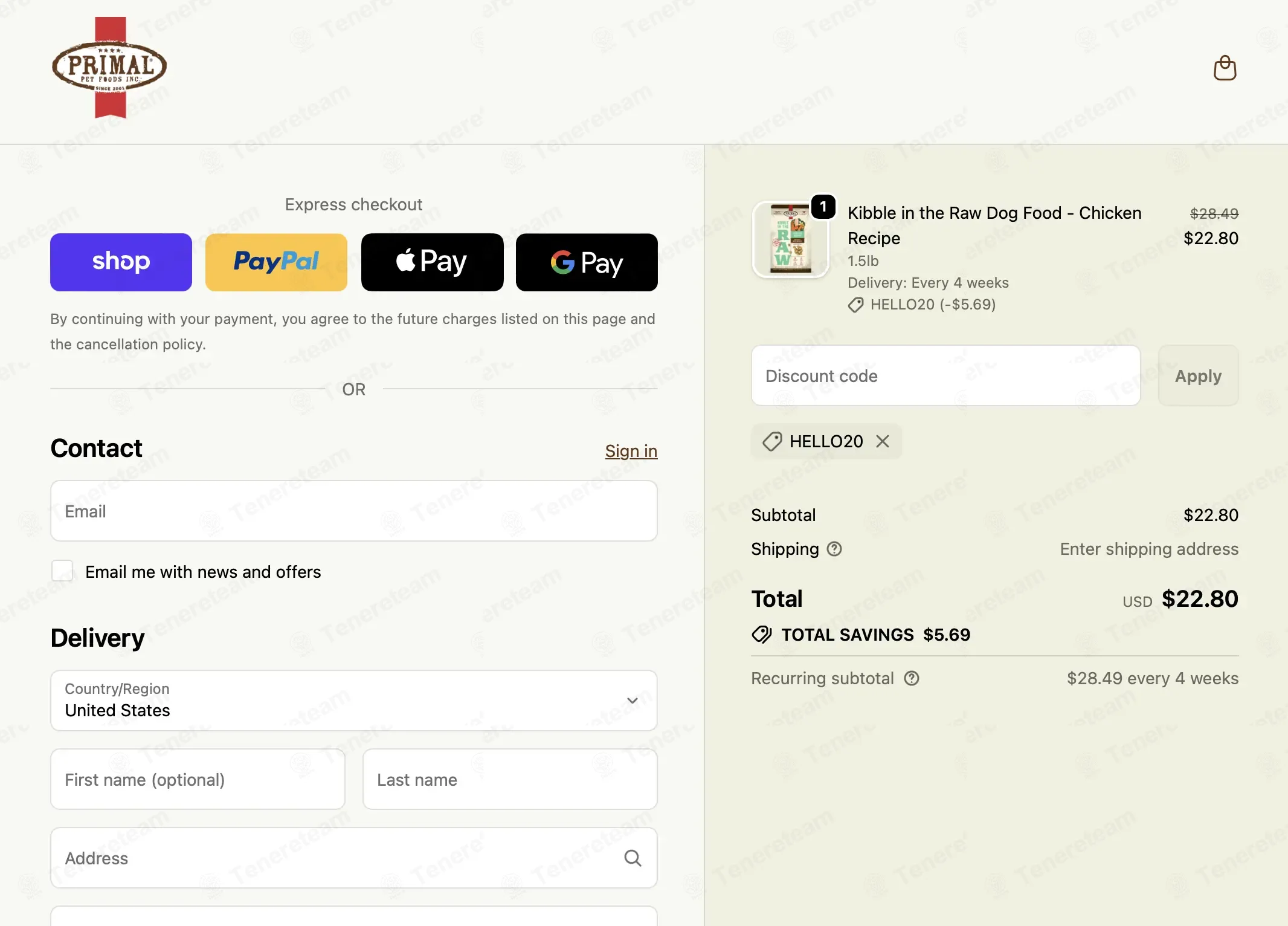Click the Primal Pet Foods logo
This screenshot has width=1288, height=926.
click(109, 67)
